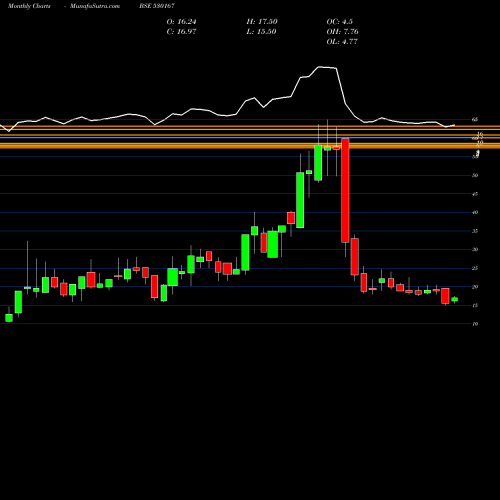
Task: Click the 65 price axis label
Action: pos(475,119)
